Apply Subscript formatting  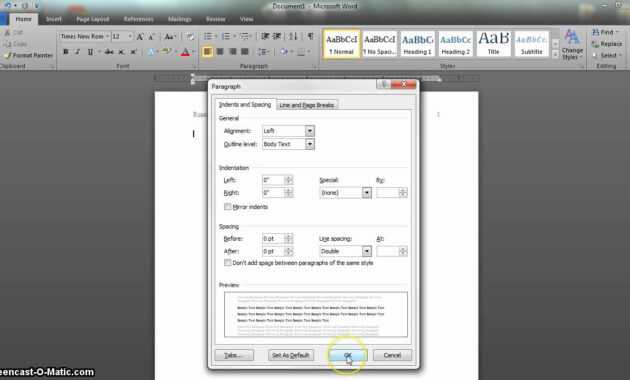(x=121, y=52)
